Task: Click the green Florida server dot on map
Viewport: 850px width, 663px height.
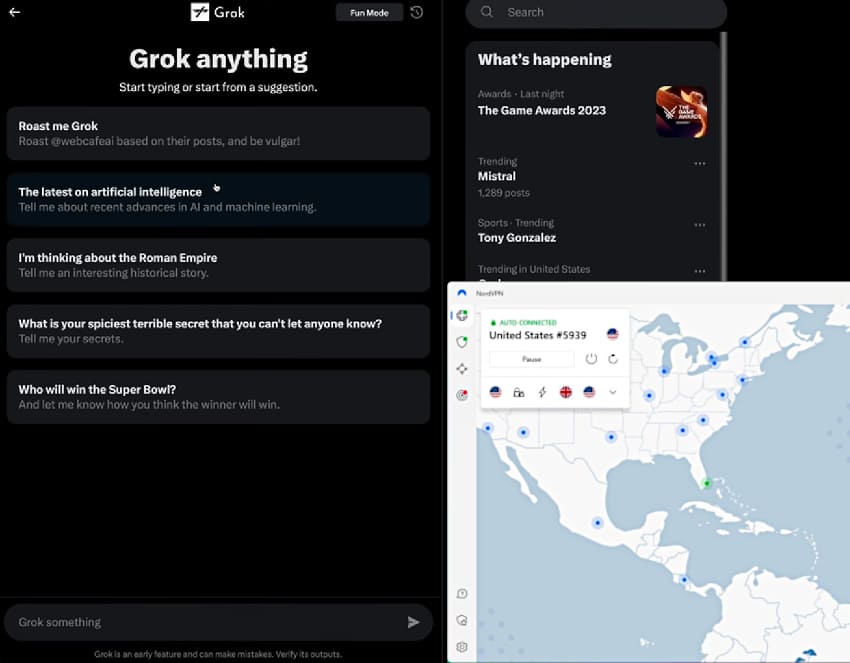Action: coord(706,483)
